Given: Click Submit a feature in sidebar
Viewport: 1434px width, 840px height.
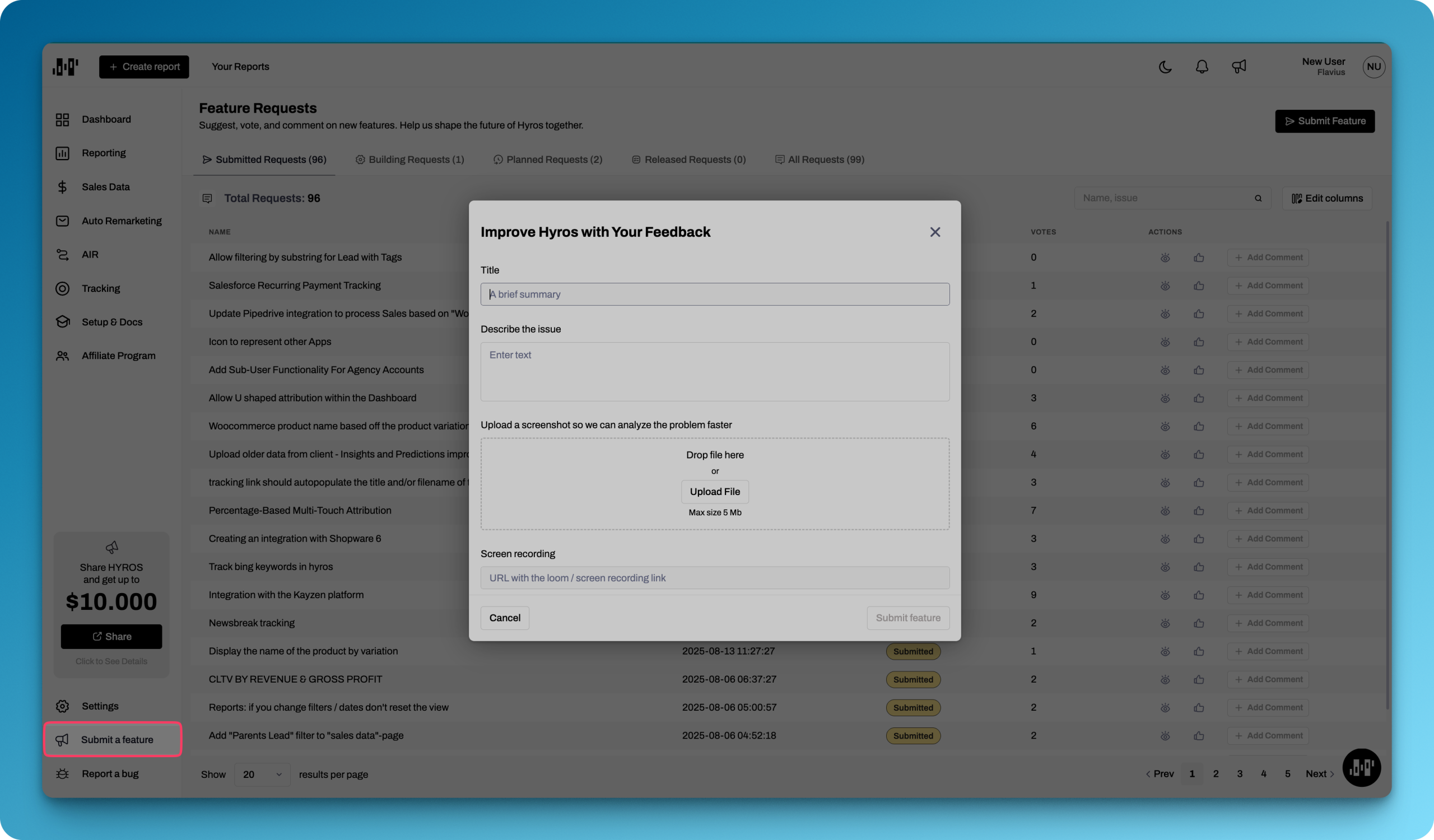Looking at the screenshot, I should tap(113, 740).
